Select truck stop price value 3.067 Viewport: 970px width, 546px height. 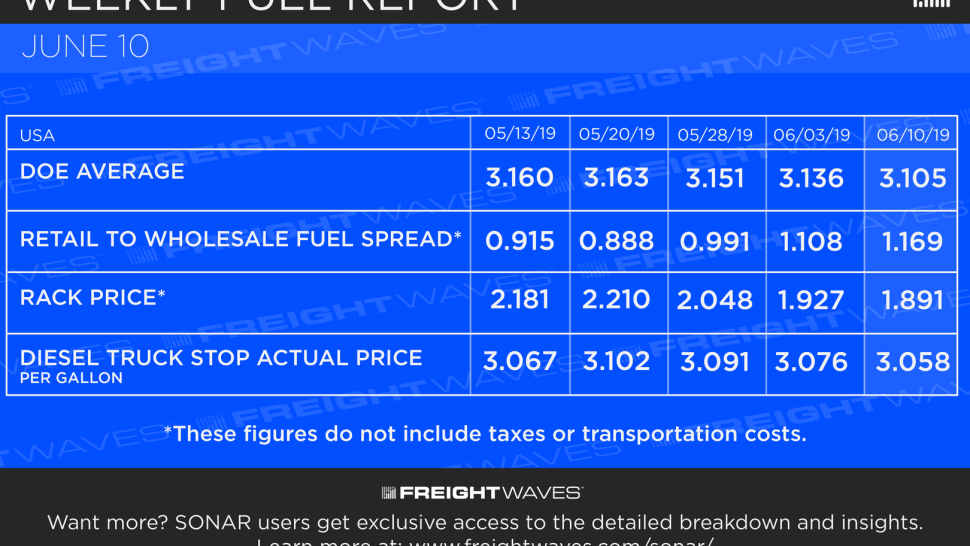[520, 361]
